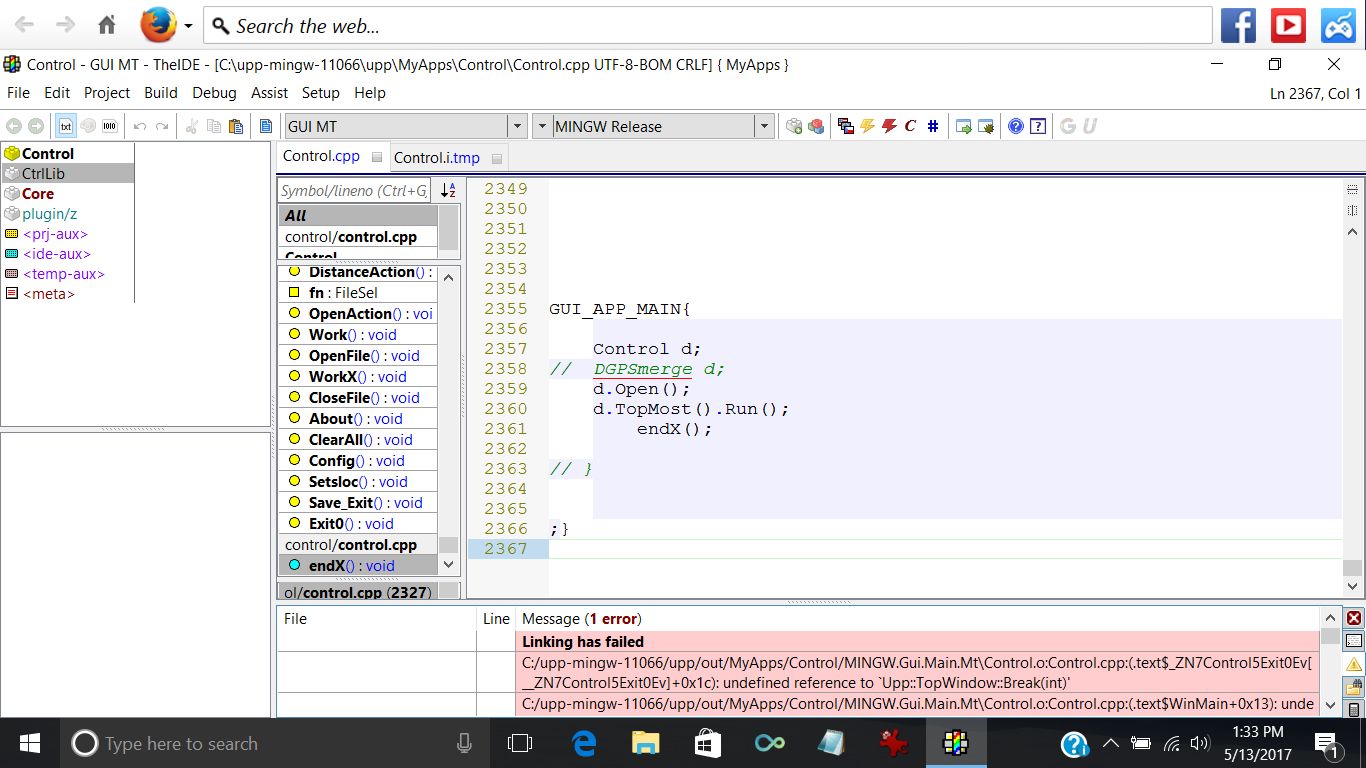Toggle the yellow warning errors panel button
This screenshot has height=768, width=1366.
(1354, 664)
